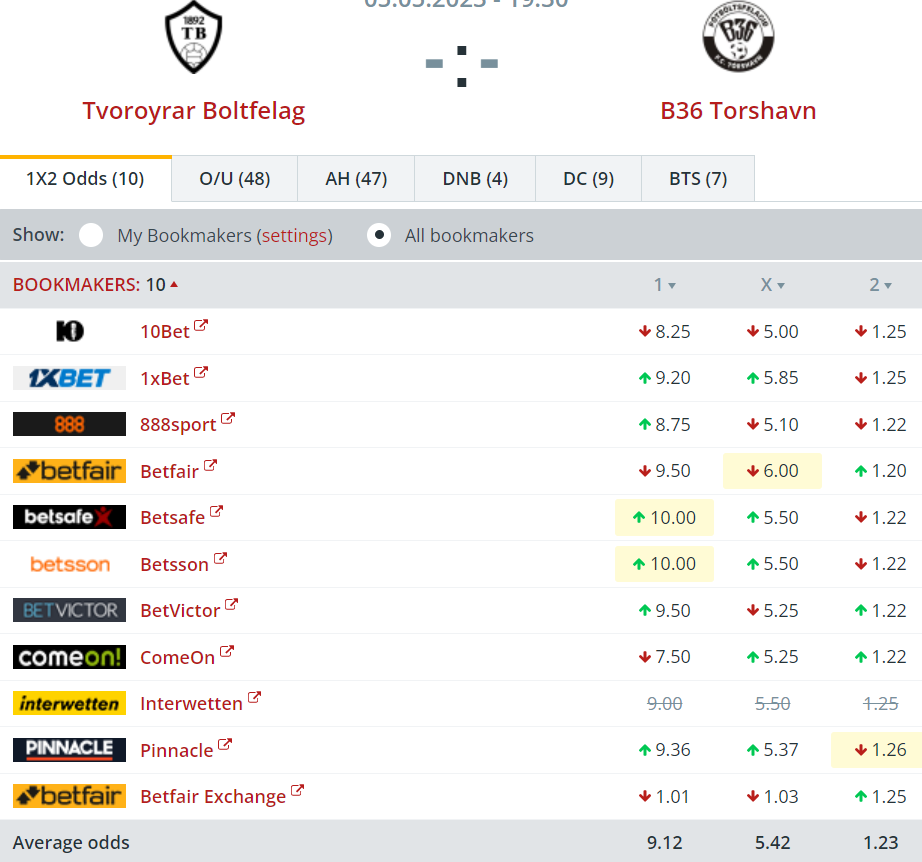The image size is (922, 862).
Task: Switch to the O/U (48) tab
Action: click(x=235, y=179)
